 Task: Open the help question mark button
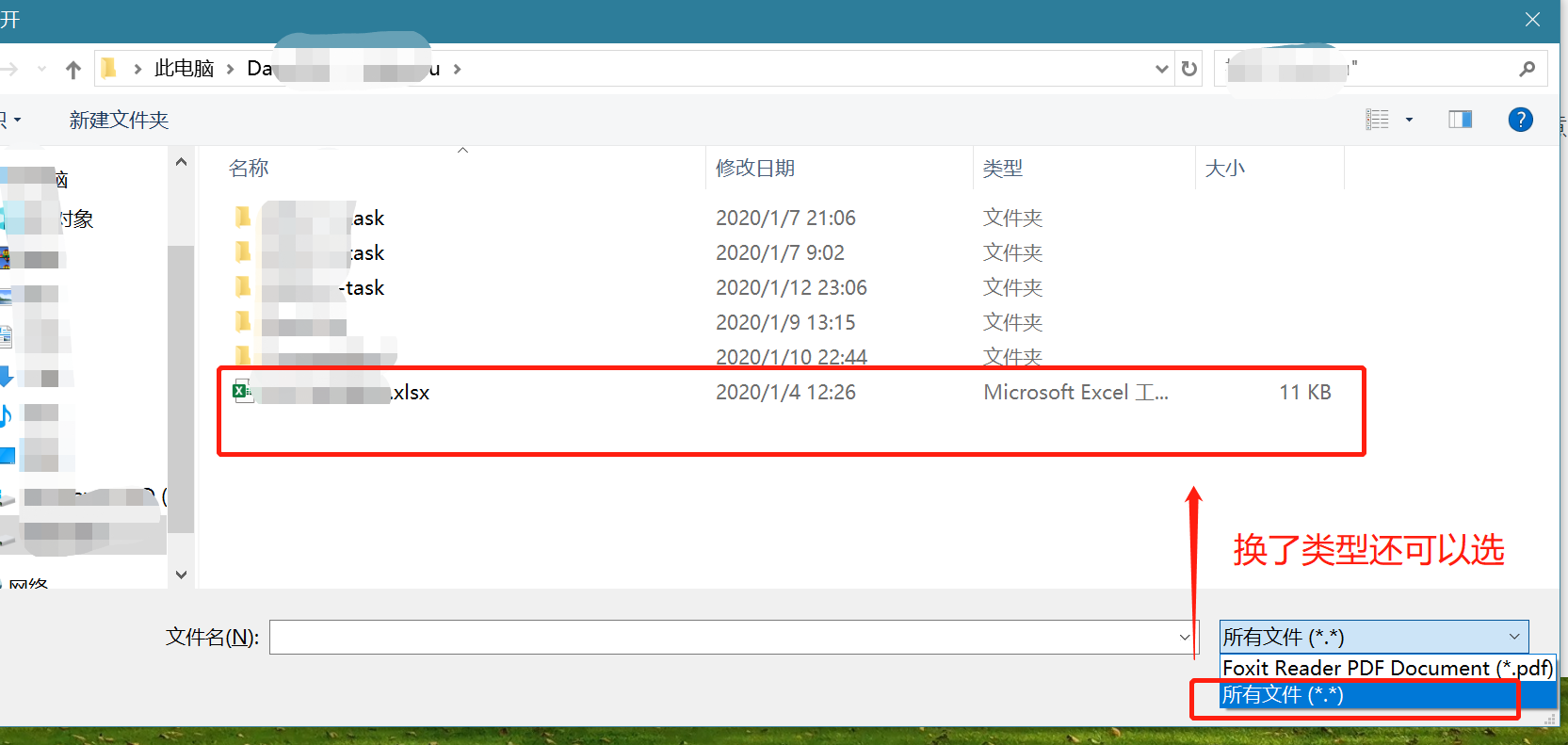coord(1520,120)
